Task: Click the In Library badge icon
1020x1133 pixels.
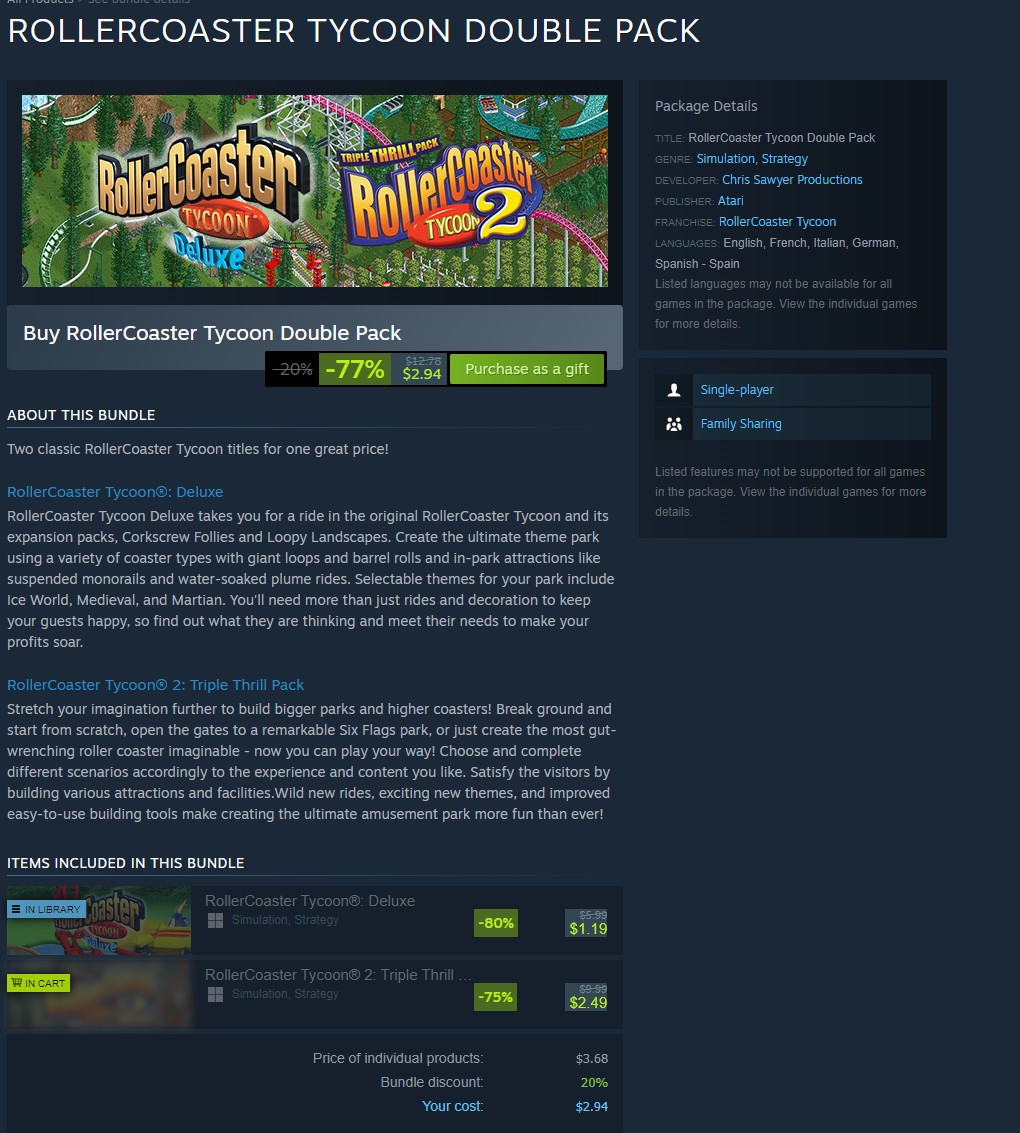Action: tap(17, 909)
